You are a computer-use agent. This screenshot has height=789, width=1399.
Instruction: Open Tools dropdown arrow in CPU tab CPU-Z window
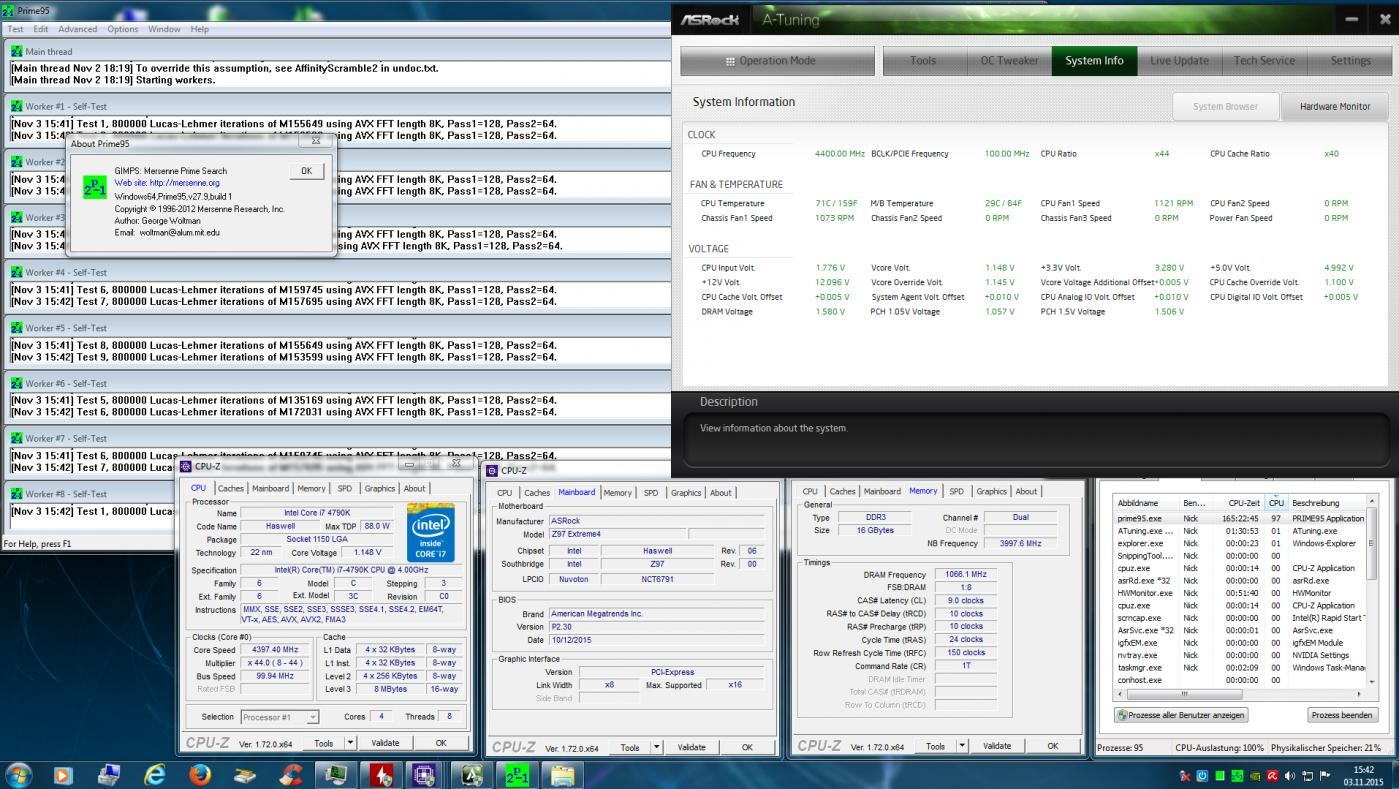[350, 743]
